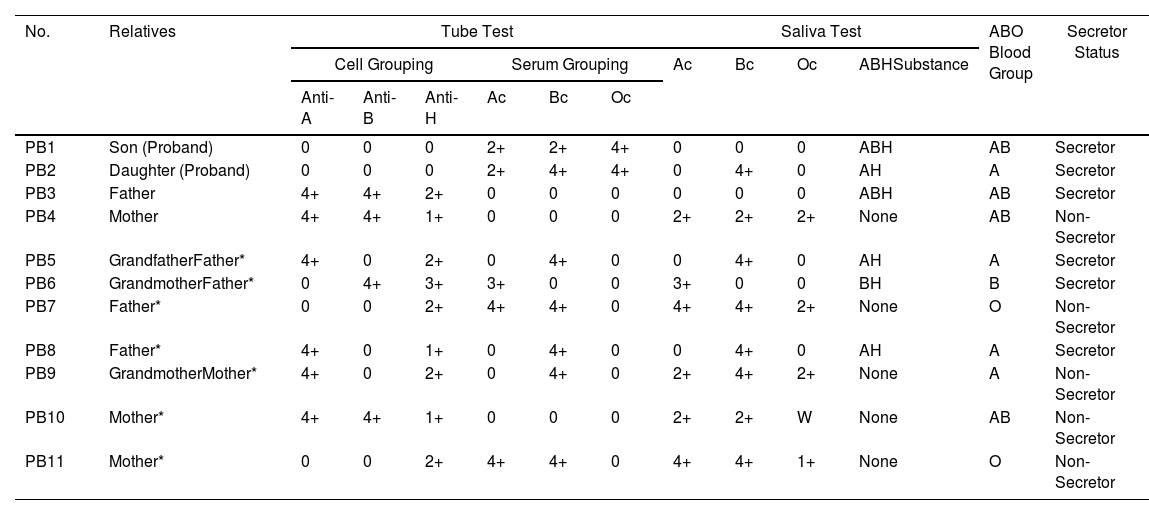Click the "W" saliva result cell
Viewport: 1149px width, 515px height.
point(803,417)
